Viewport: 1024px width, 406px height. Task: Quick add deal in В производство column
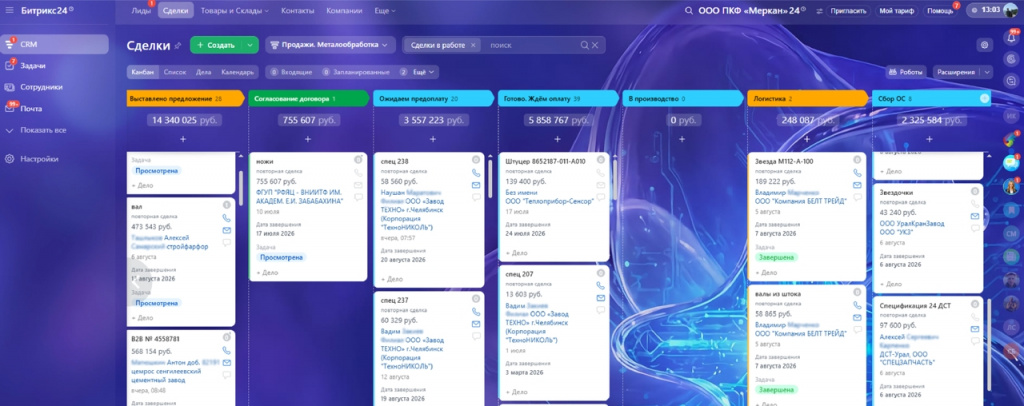pos(682,139)
